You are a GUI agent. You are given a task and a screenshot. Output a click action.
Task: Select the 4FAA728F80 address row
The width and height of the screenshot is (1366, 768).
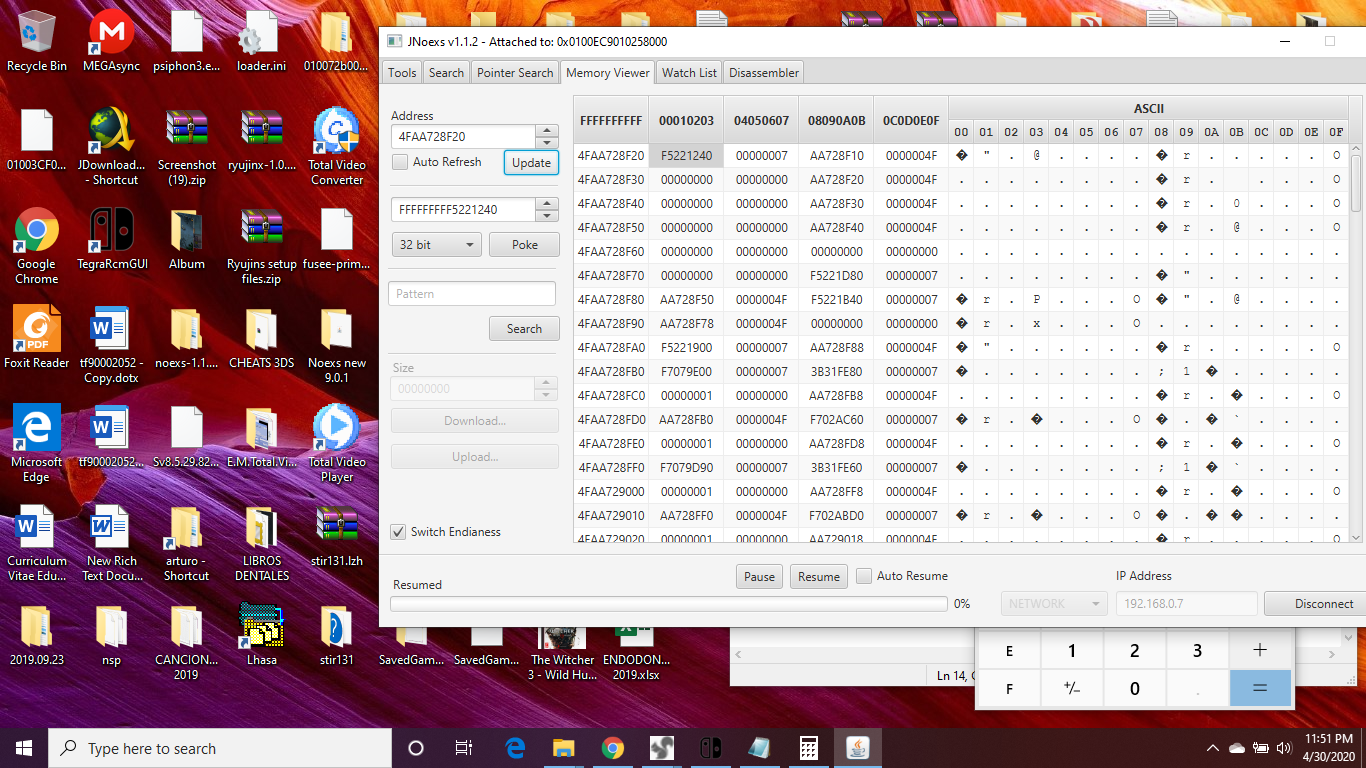click(611, 300)
